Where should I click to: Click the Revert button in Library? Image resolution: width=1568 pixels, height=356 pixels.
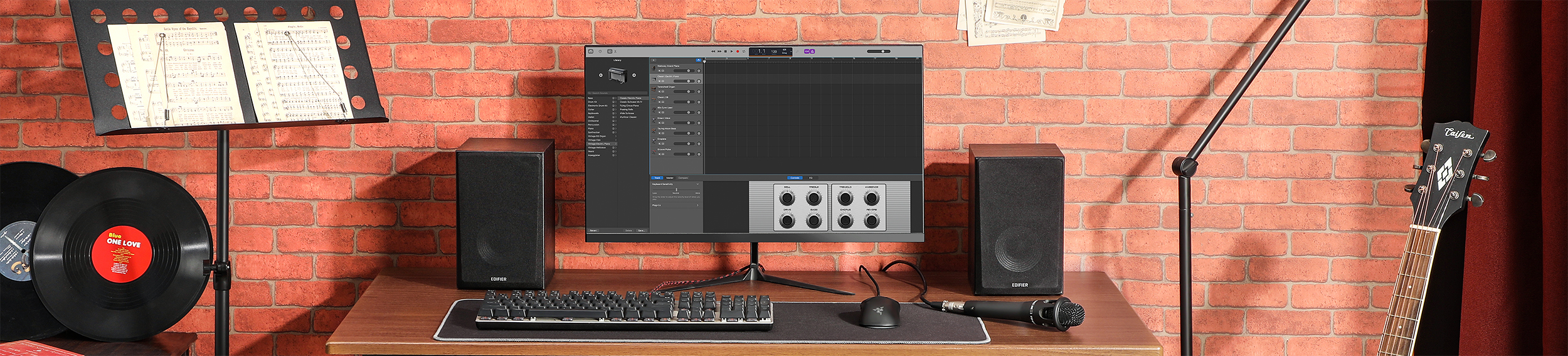coord(593,230)
